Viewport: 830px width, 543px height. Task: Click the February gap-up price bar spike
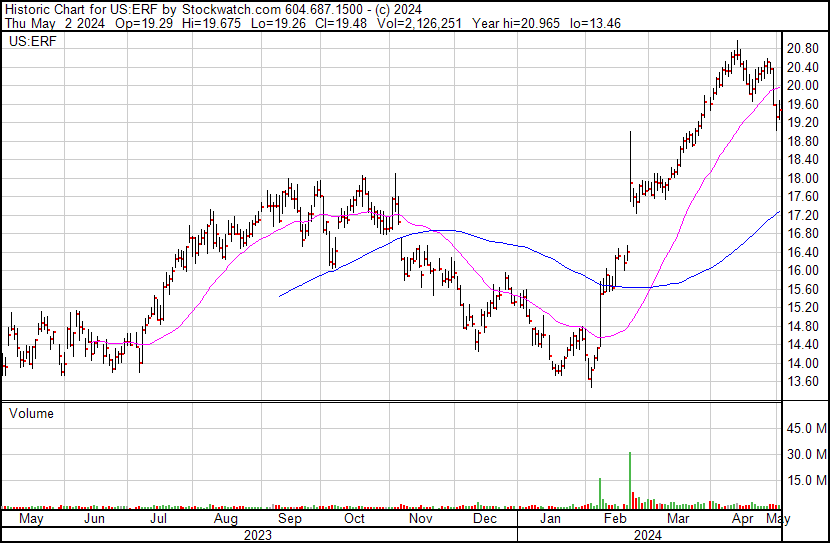[630, 166]
